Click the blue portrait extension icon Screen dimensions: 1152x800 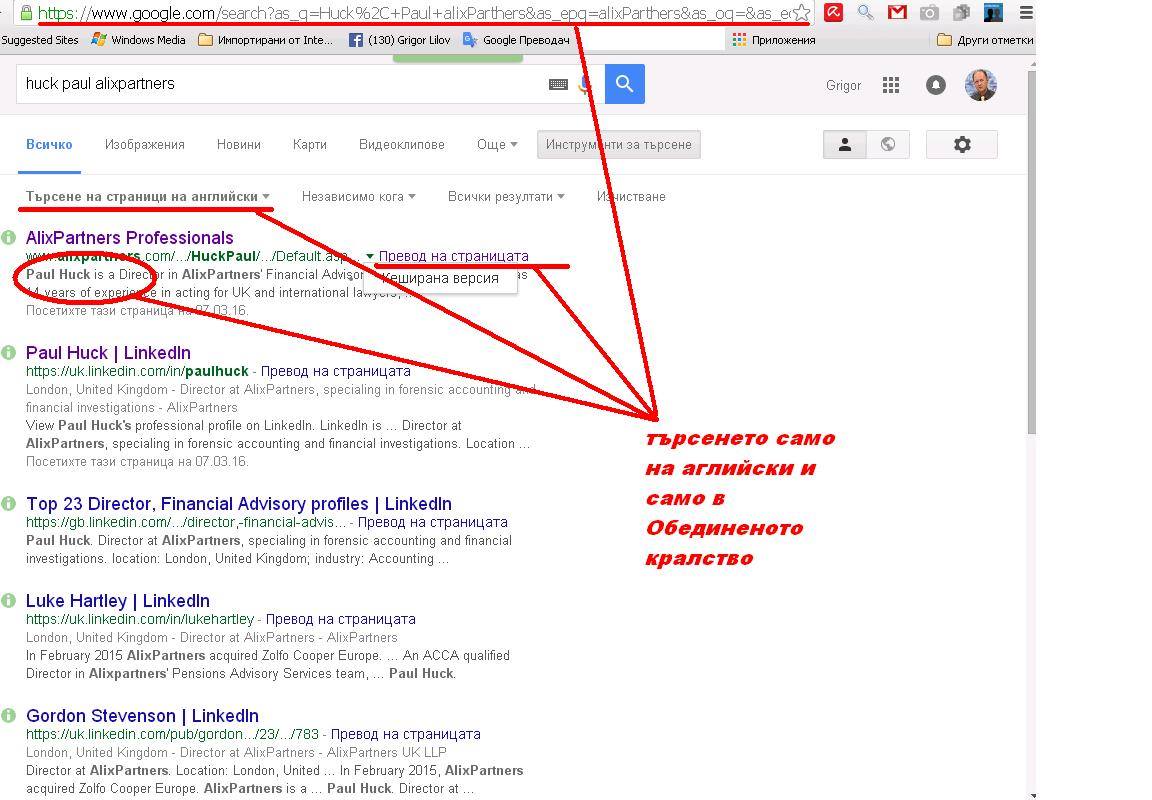[x=993, y=12]
